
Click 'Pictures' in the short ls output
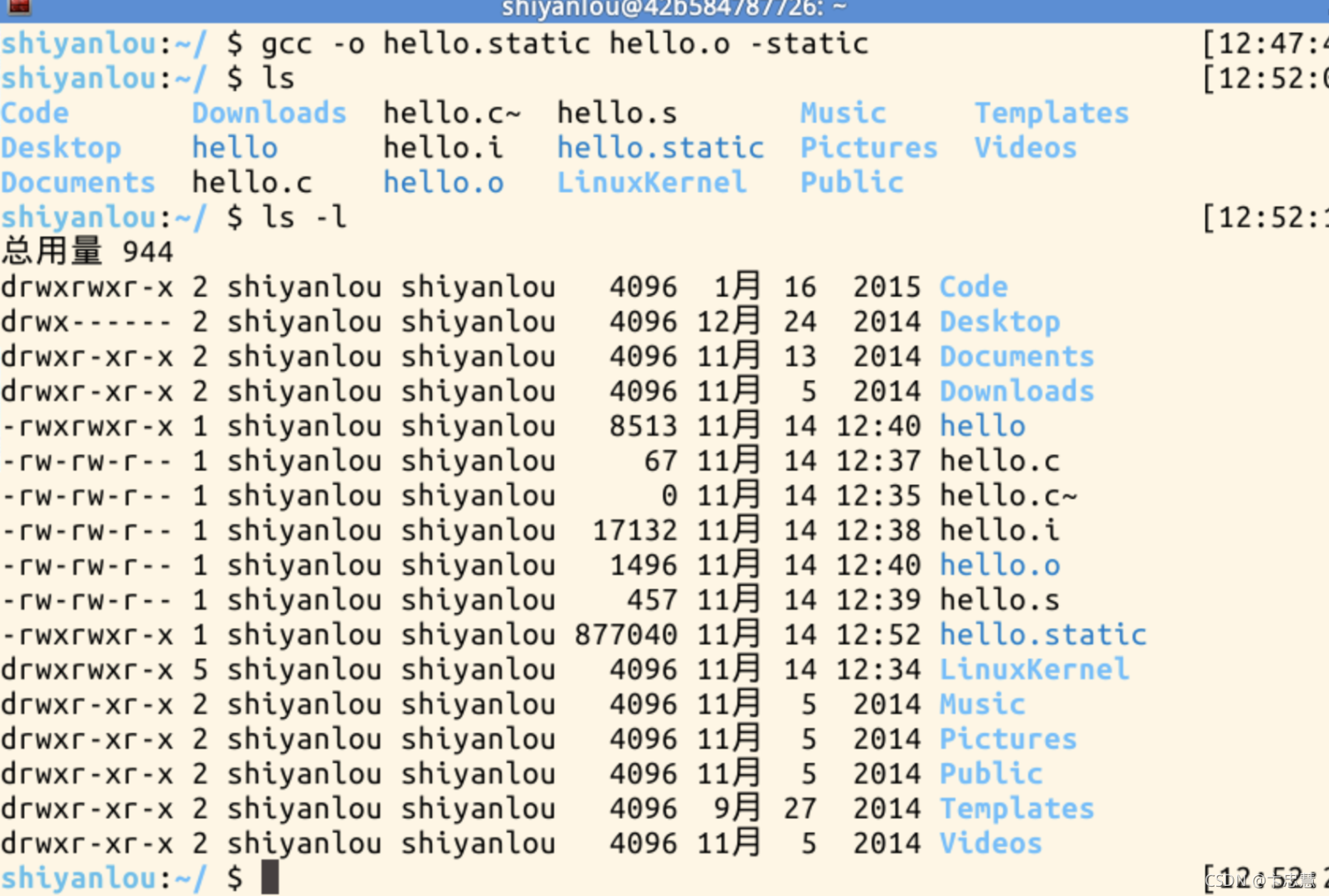[869, 148]
